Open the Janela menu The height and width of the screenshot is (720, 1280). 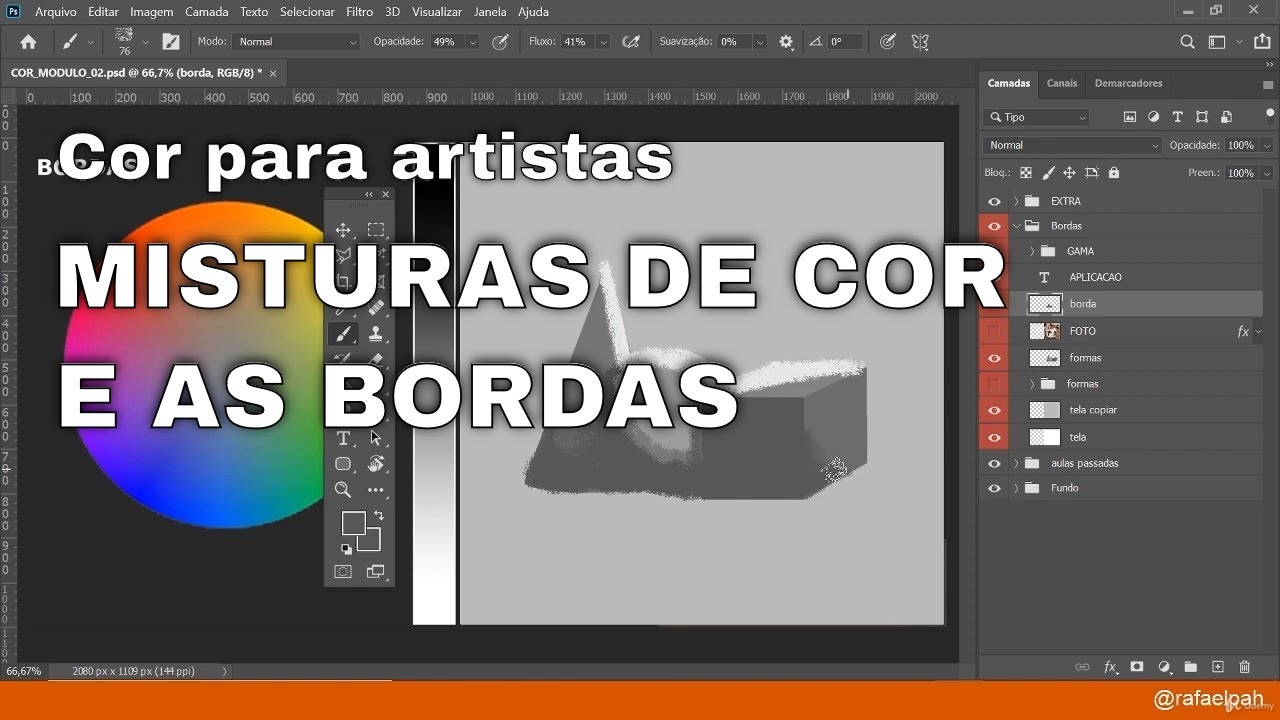(490, 12)
